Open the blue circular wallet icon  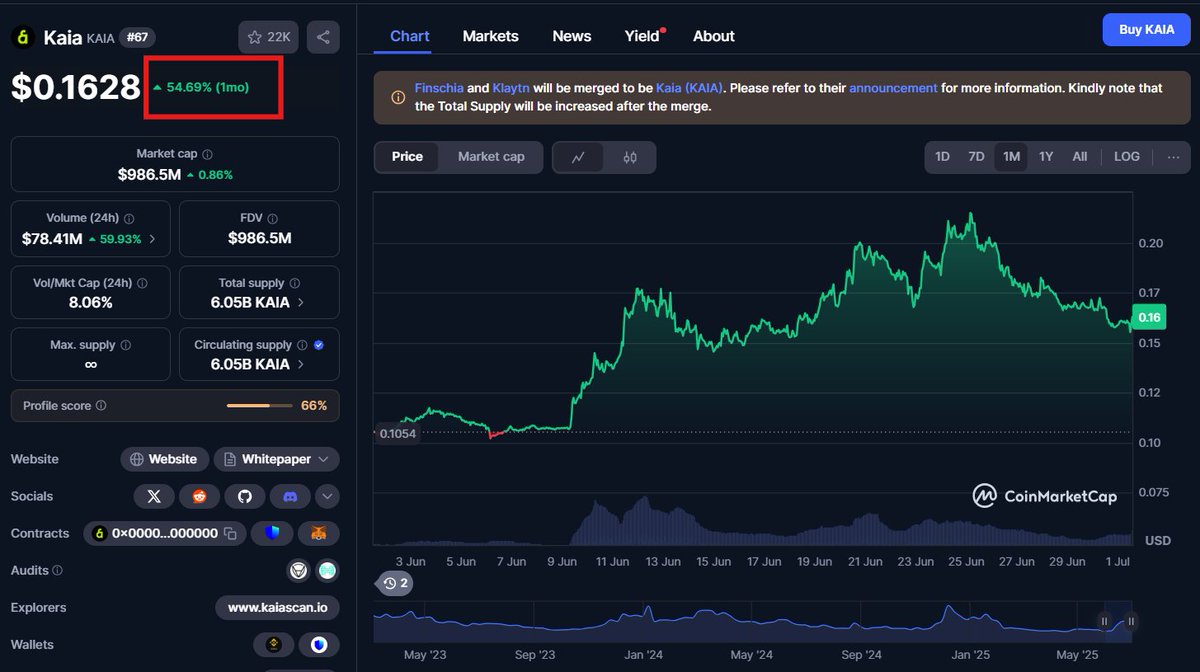point(319,645)
